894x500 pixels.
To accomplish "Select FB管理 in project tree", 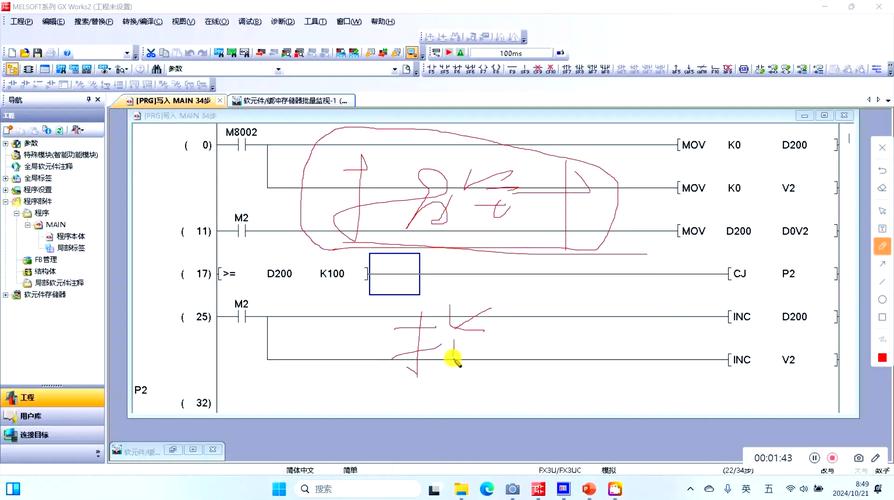I will click(x=46, y=259).
